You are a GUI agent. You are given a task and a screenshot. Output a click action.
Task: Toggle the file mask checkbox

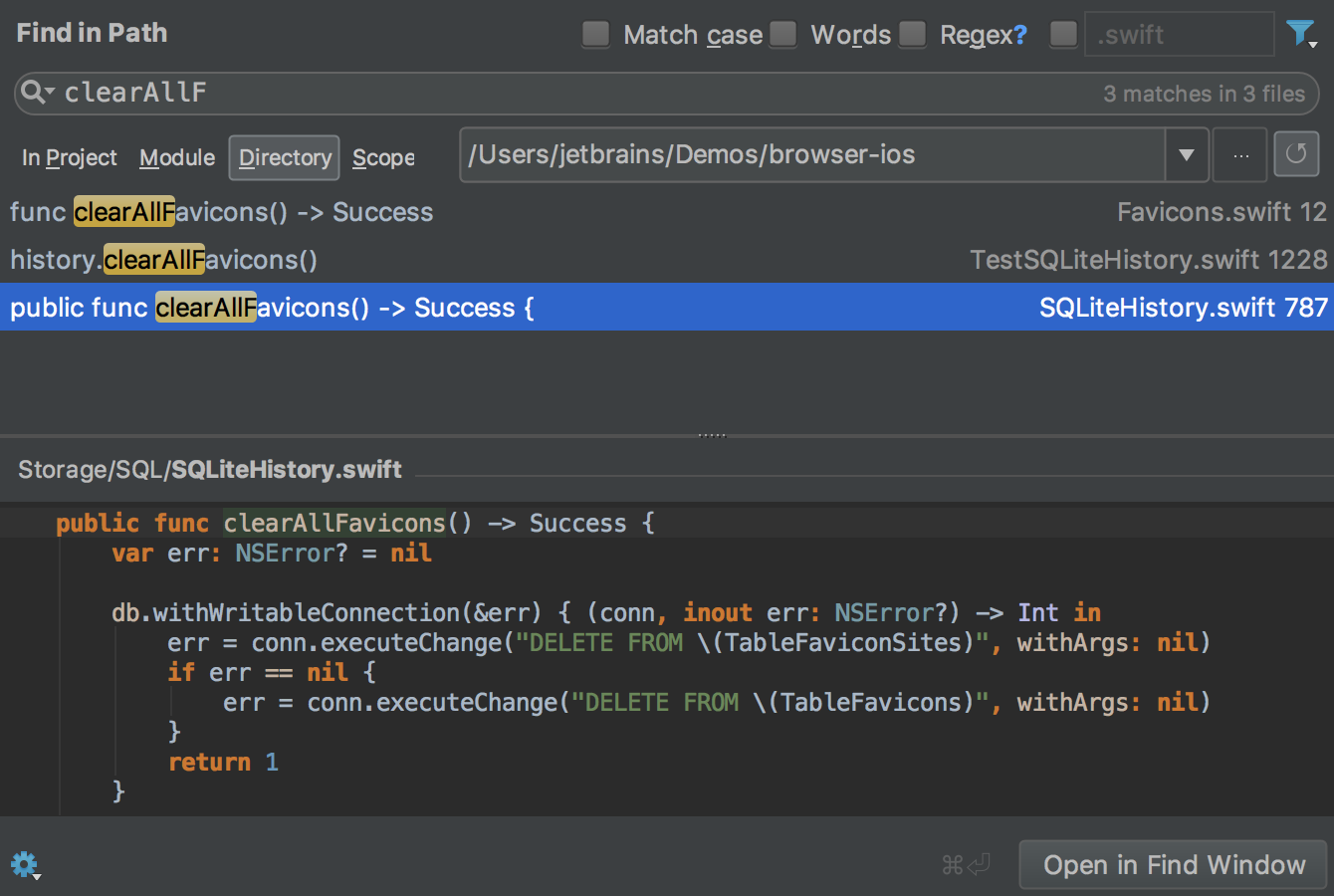point(1063,34)
